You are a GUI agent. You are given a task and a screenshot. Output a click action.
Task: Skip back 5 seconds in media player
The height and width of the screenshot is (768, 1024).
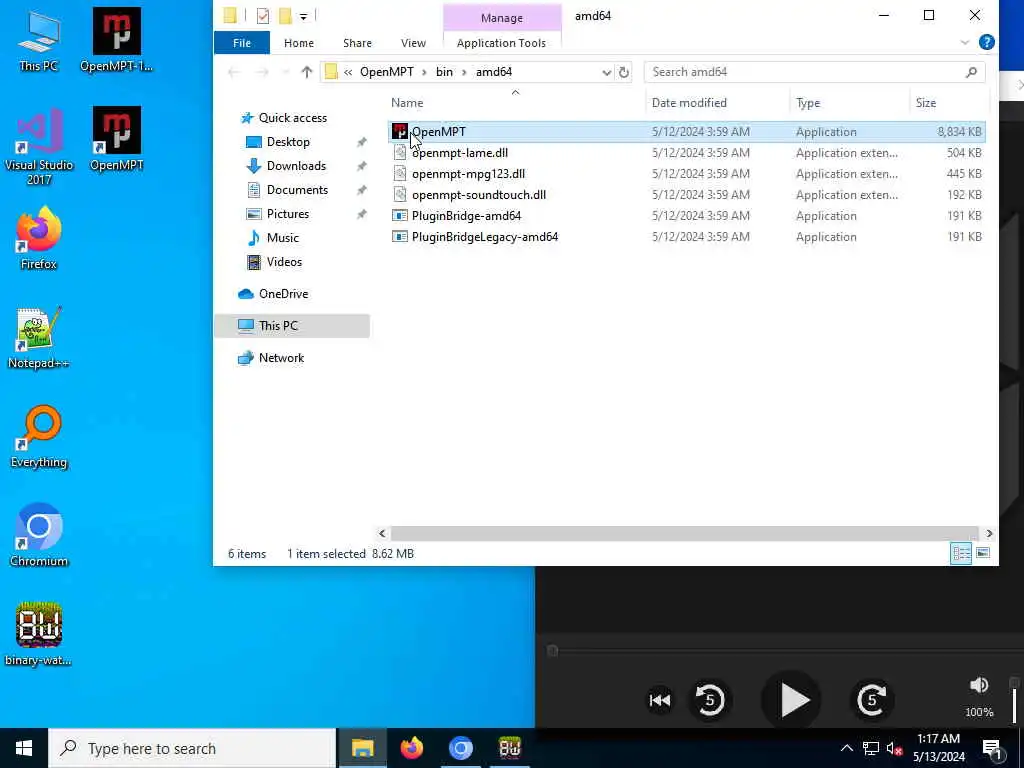[x=710, y=701]
